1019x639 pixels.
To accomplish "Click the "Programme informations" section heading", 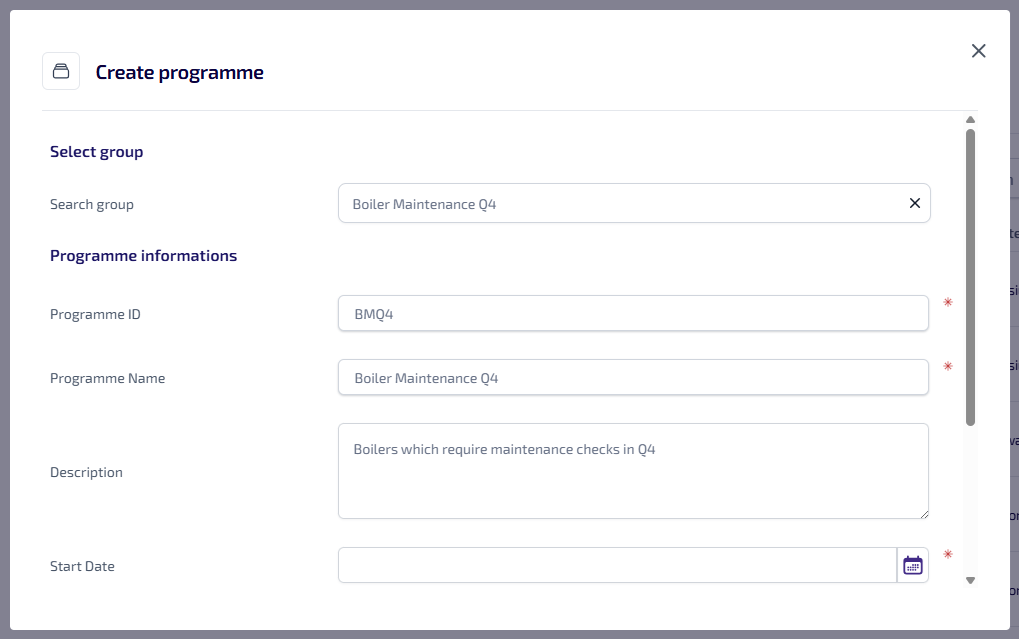I will pyautogui.click(x=143, y=256).
